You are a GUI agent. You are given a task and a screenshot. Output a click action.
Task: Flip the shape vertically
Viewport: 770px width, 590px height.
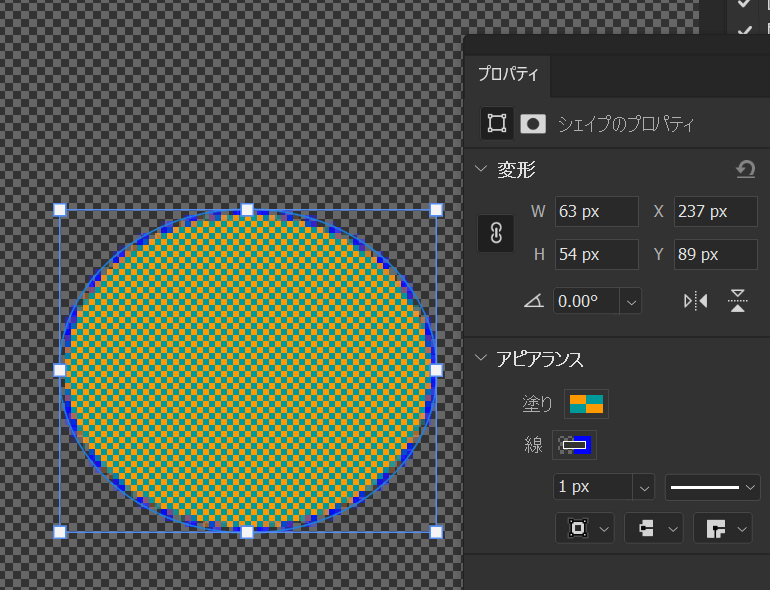pyautogui.click(x=738, y=300)
